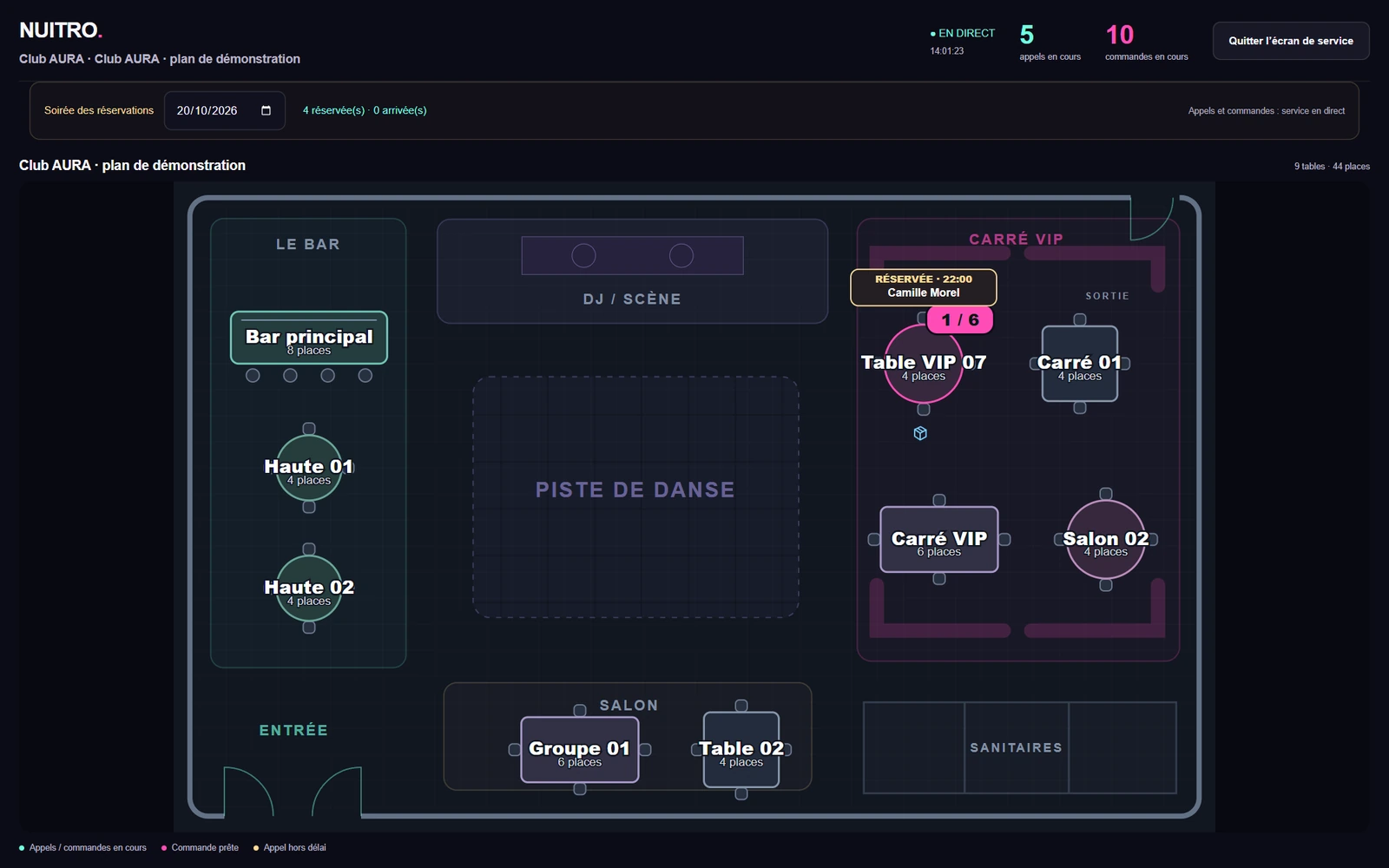1389x868 pixels.
Task: Select the Carré 01 table
Action: tap(1080, 364)
